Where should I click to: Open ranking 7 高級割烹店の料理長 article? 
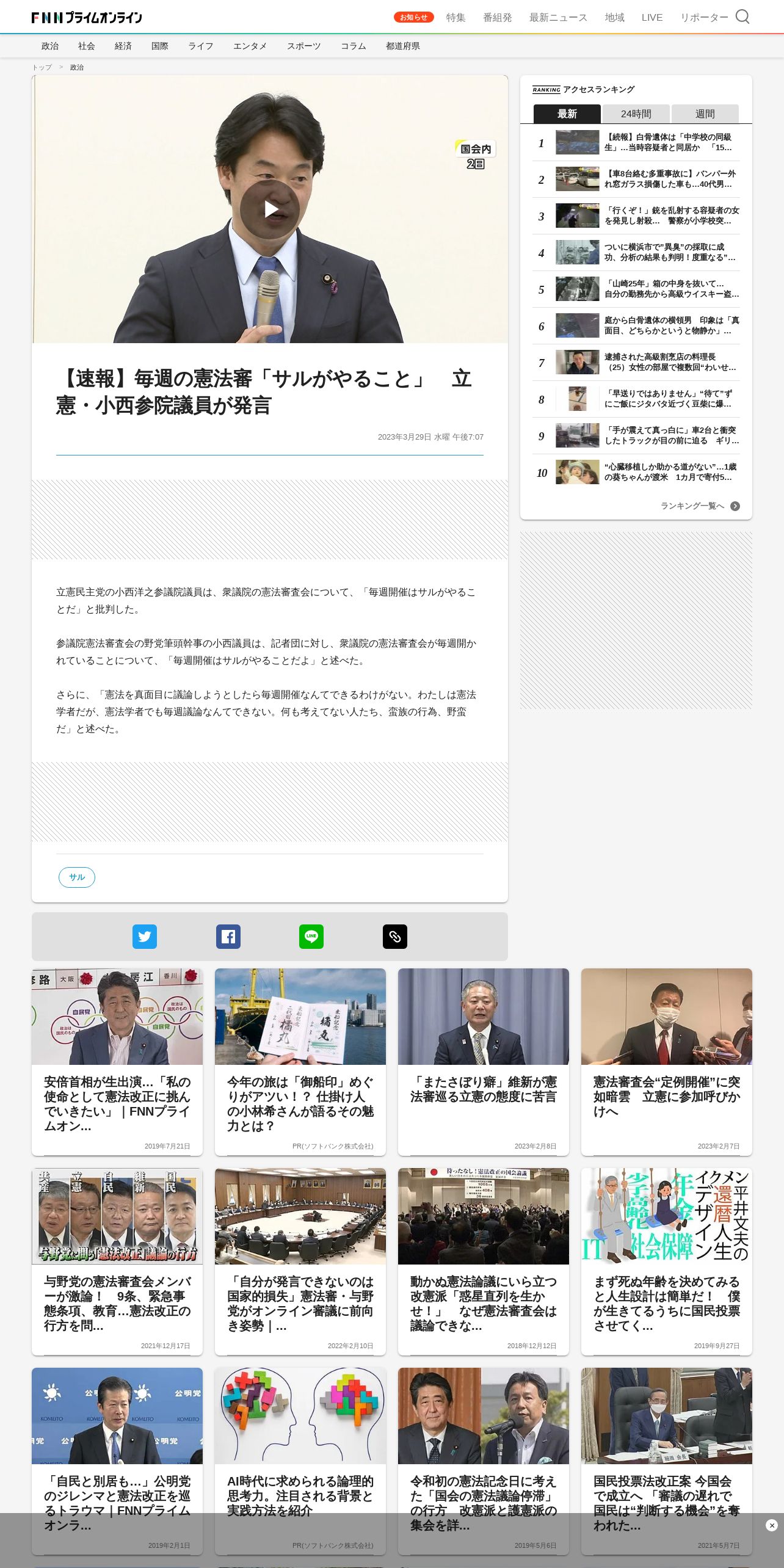tap(636, 362)
